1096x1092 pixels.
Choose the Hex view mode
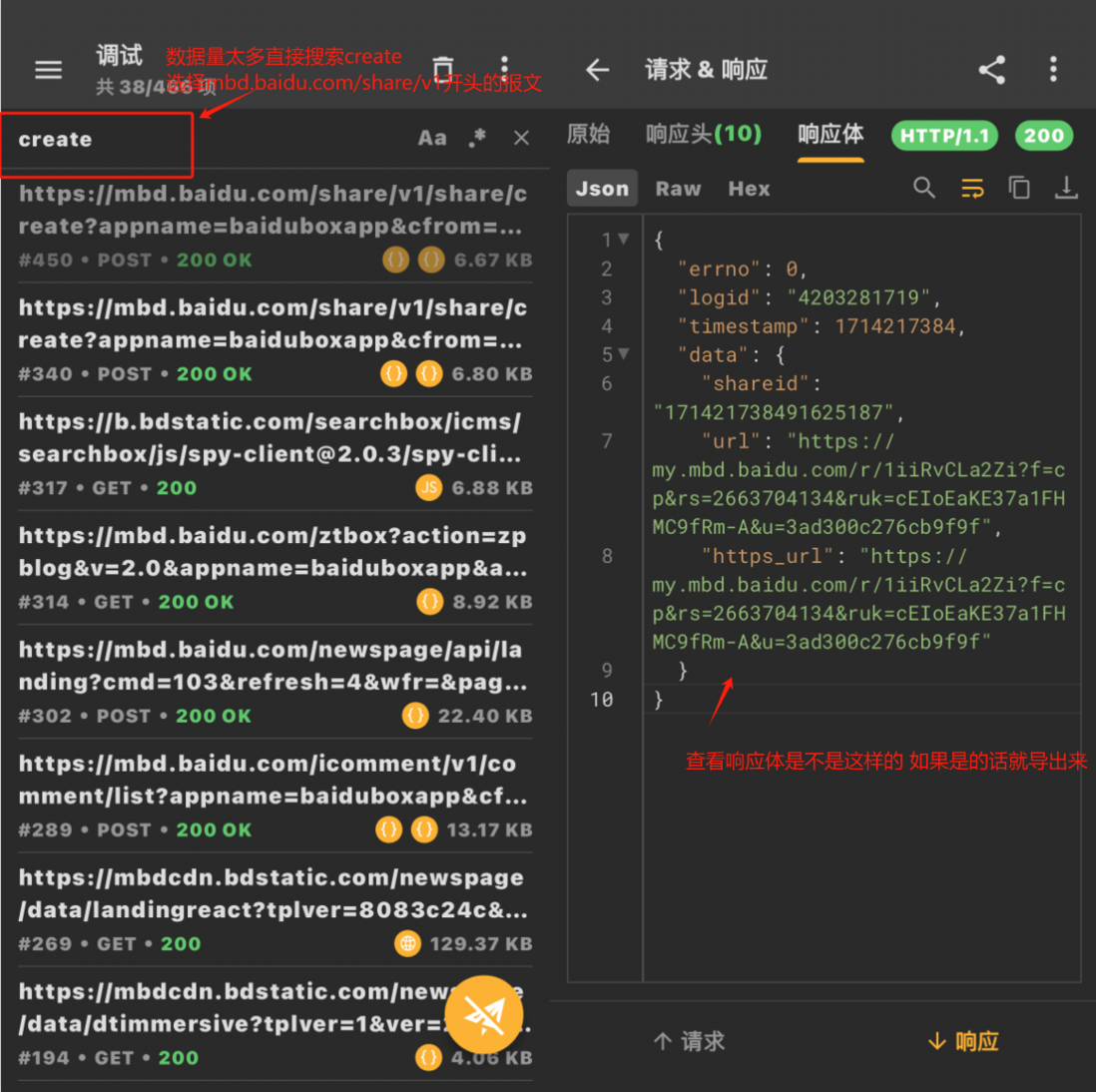tap(750, 188)
